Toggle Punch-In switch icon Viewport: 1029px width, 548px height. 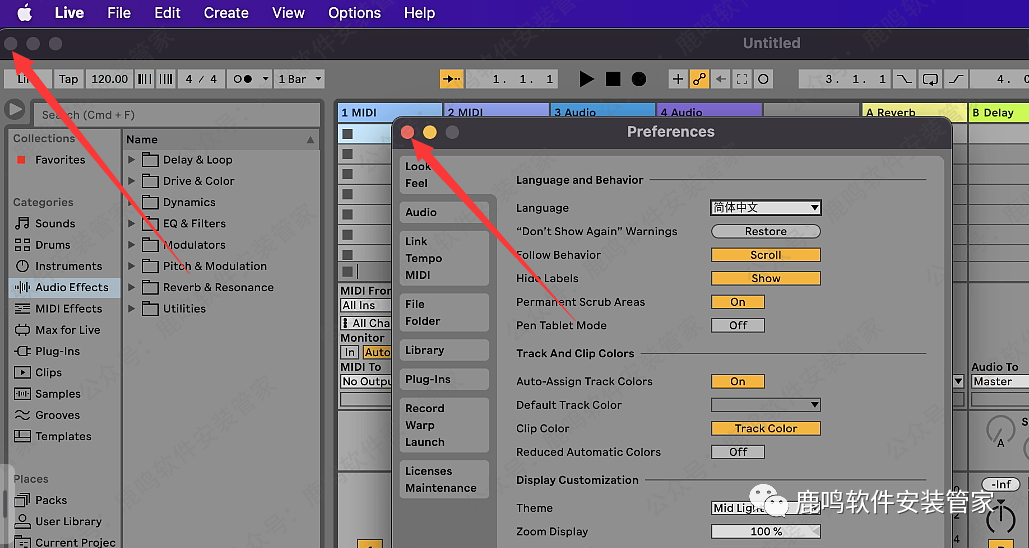pos(904,79)
